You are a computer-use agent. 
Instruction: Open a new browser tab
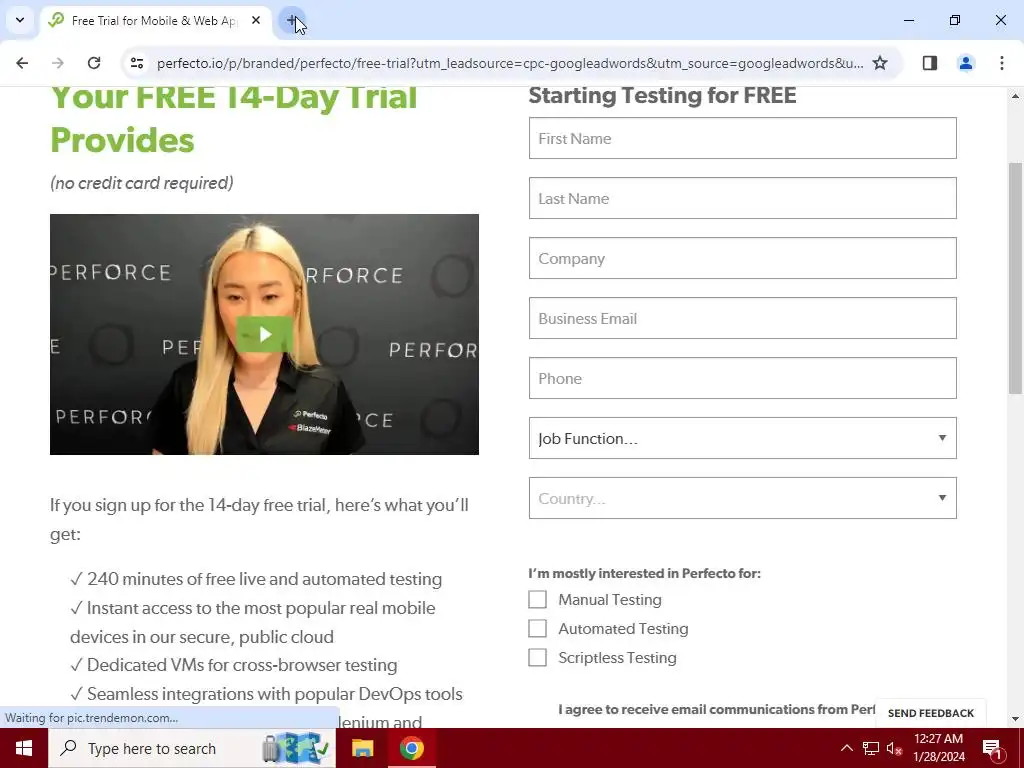(x=292, y=20)
